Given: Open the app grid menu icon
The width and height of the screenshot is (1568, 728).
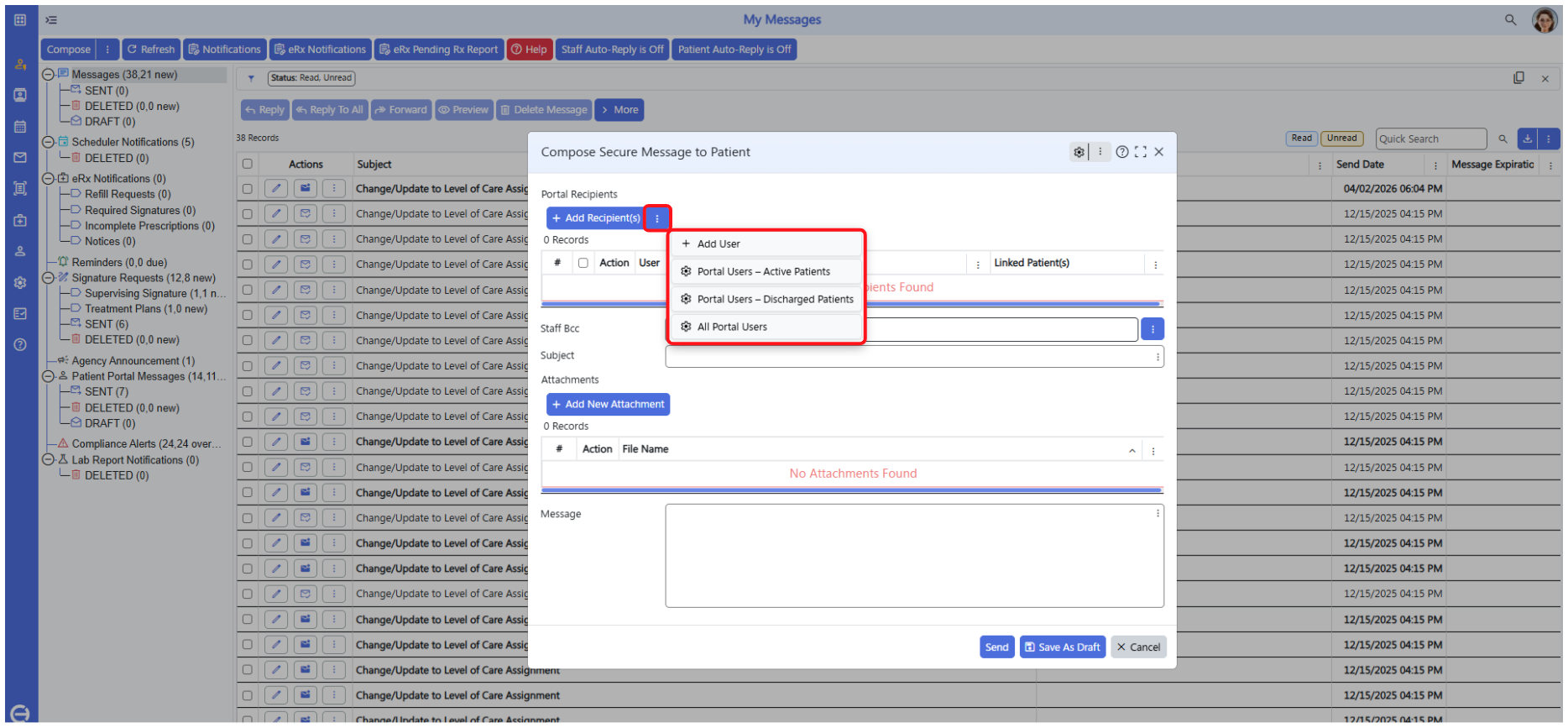Looking at the screenshot, I should pos(20,19).
